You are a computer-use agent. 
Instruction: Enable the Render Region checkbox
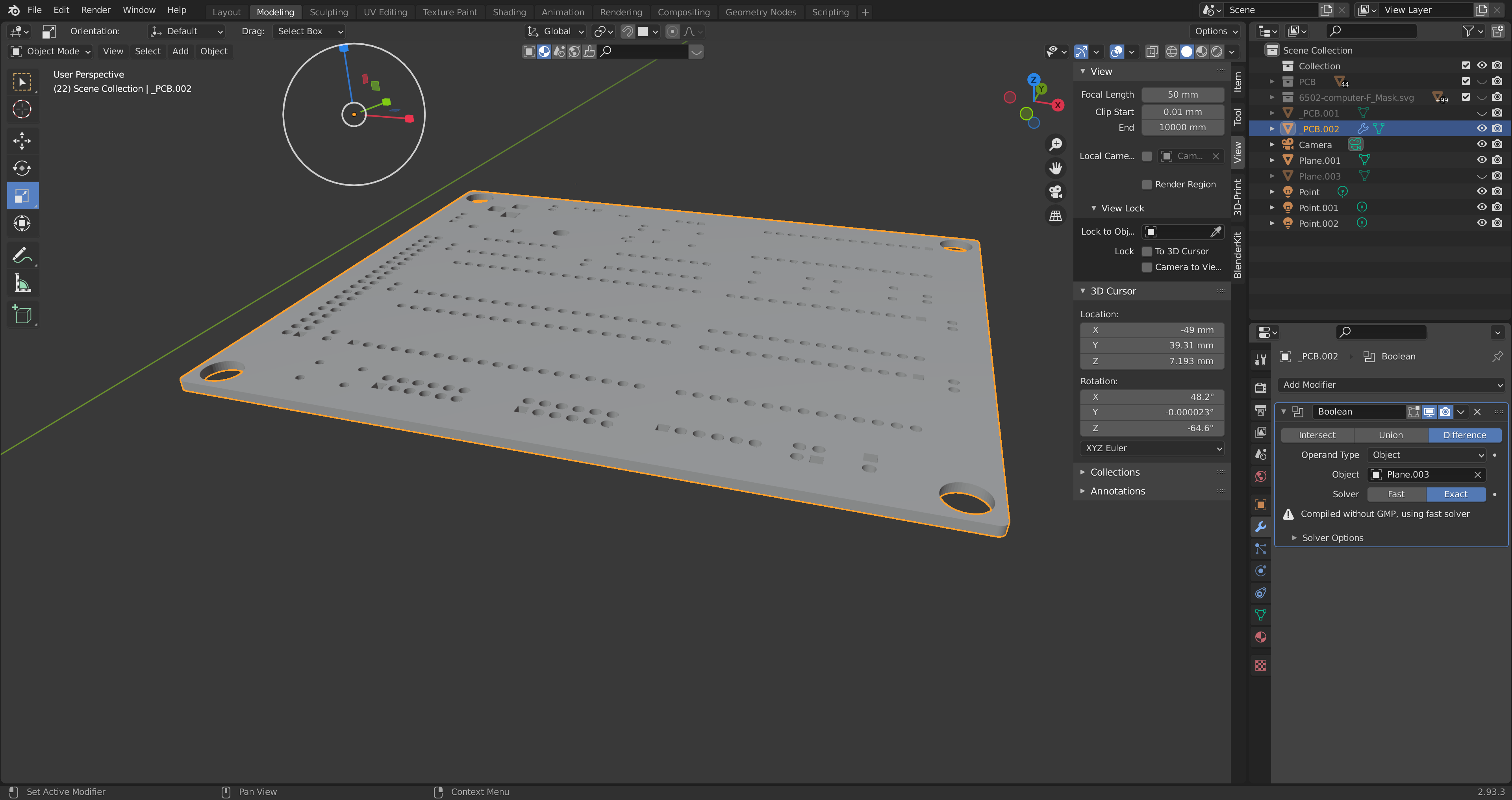tap(1146, 184)
